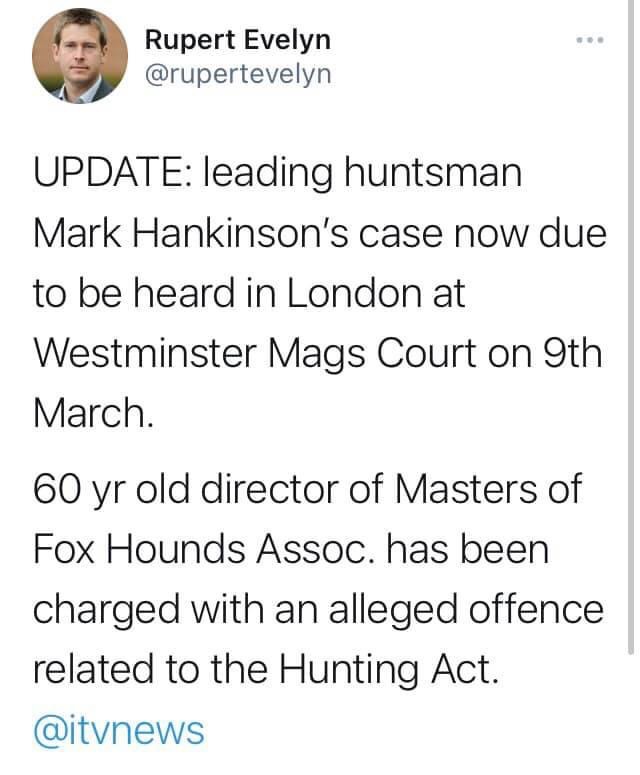This screenshot has height=775, width=640.
Task: Follow the @itvnews mention link
Action: [x=118, y=729]
